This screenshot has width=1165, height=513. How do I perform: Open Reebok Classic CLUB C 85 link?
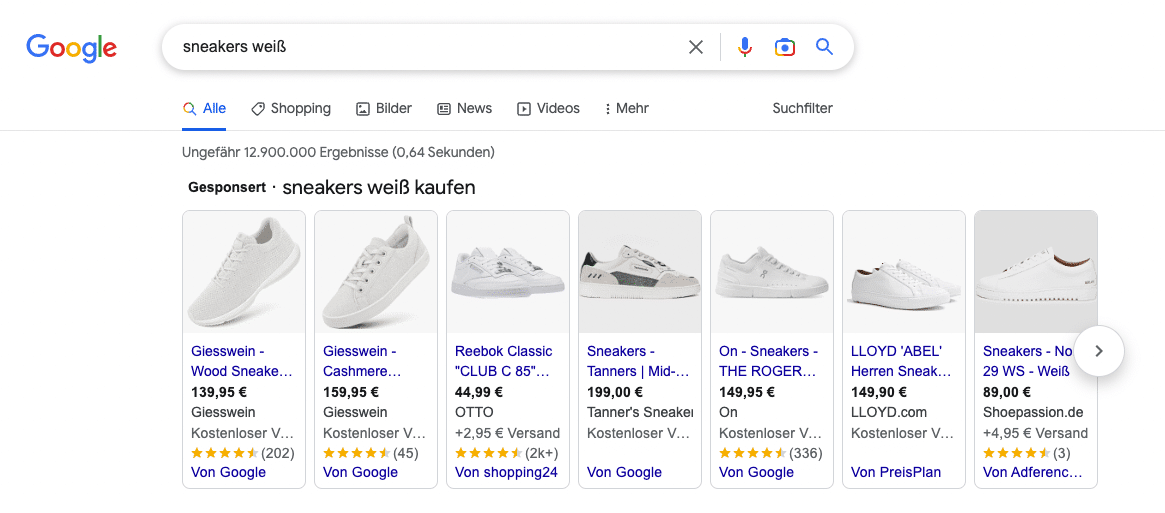click(x=504, y=361)
